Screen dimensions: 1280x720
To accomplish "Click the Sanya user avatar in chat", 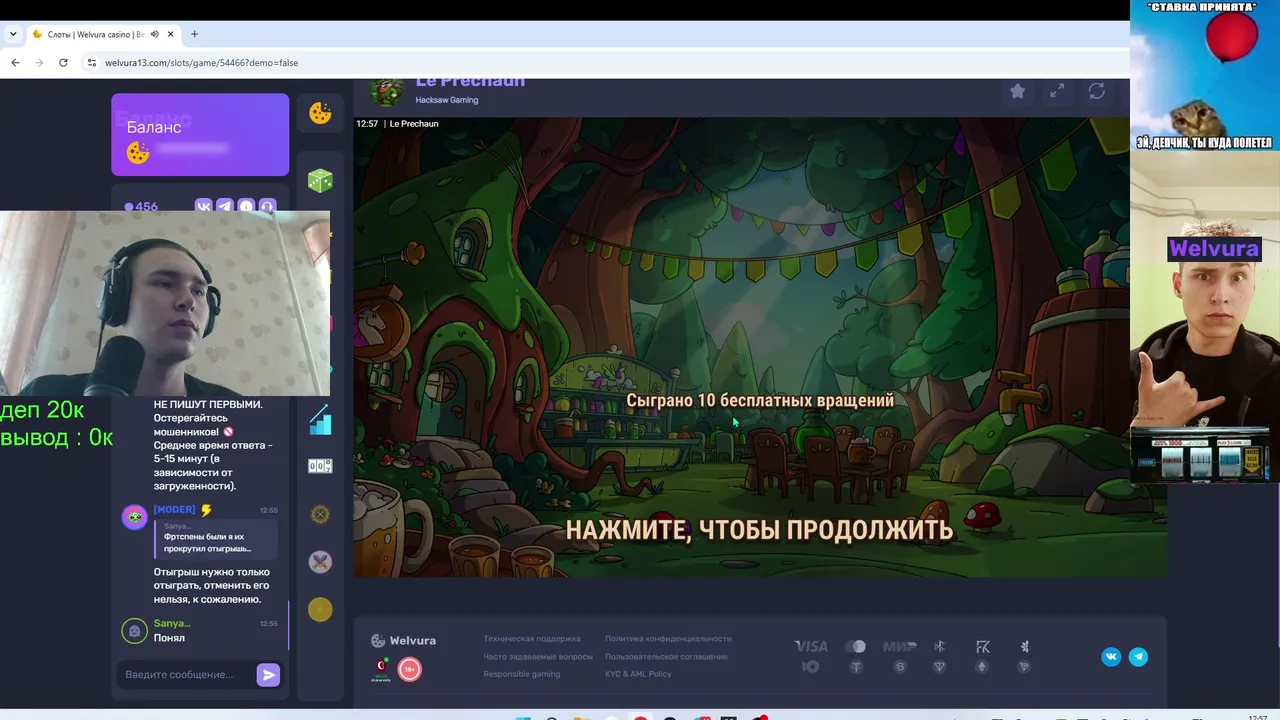I will pos(134,631).
